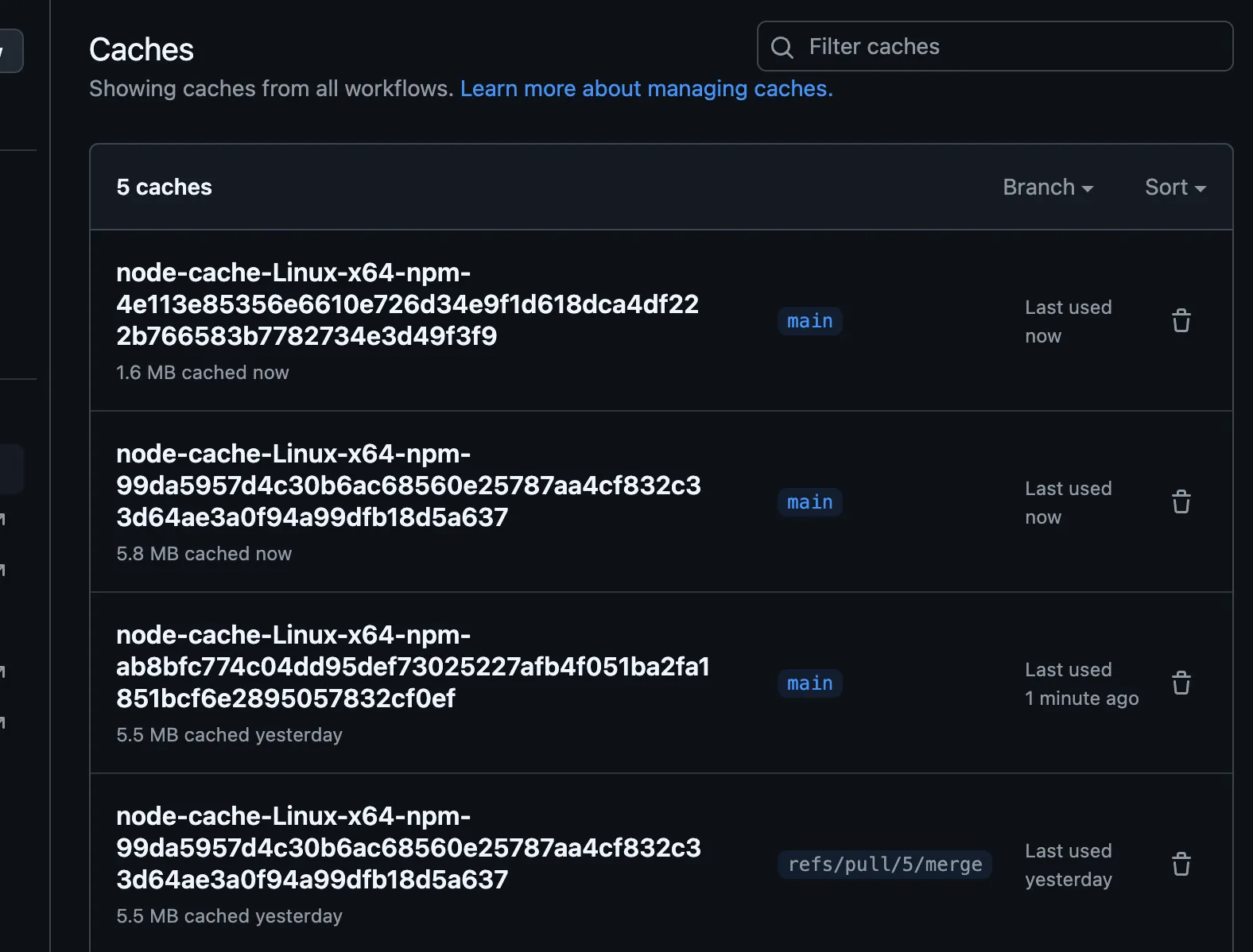This screenshot has height=952, width=1253.
Task: Focus the Filter caches search field
Action: click(x=1010, y=47)
